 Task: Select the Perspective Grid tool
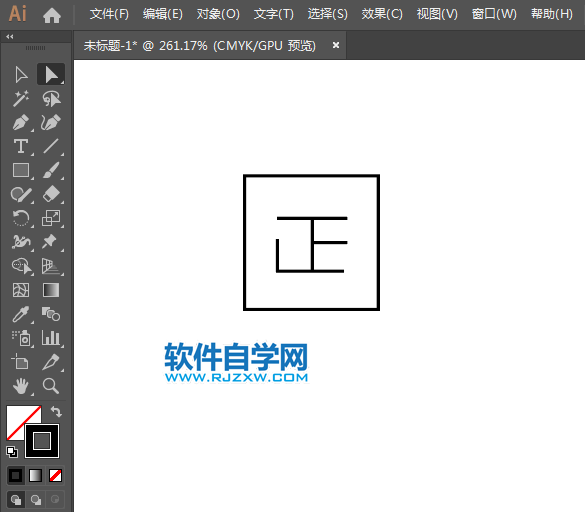[51, 266]
